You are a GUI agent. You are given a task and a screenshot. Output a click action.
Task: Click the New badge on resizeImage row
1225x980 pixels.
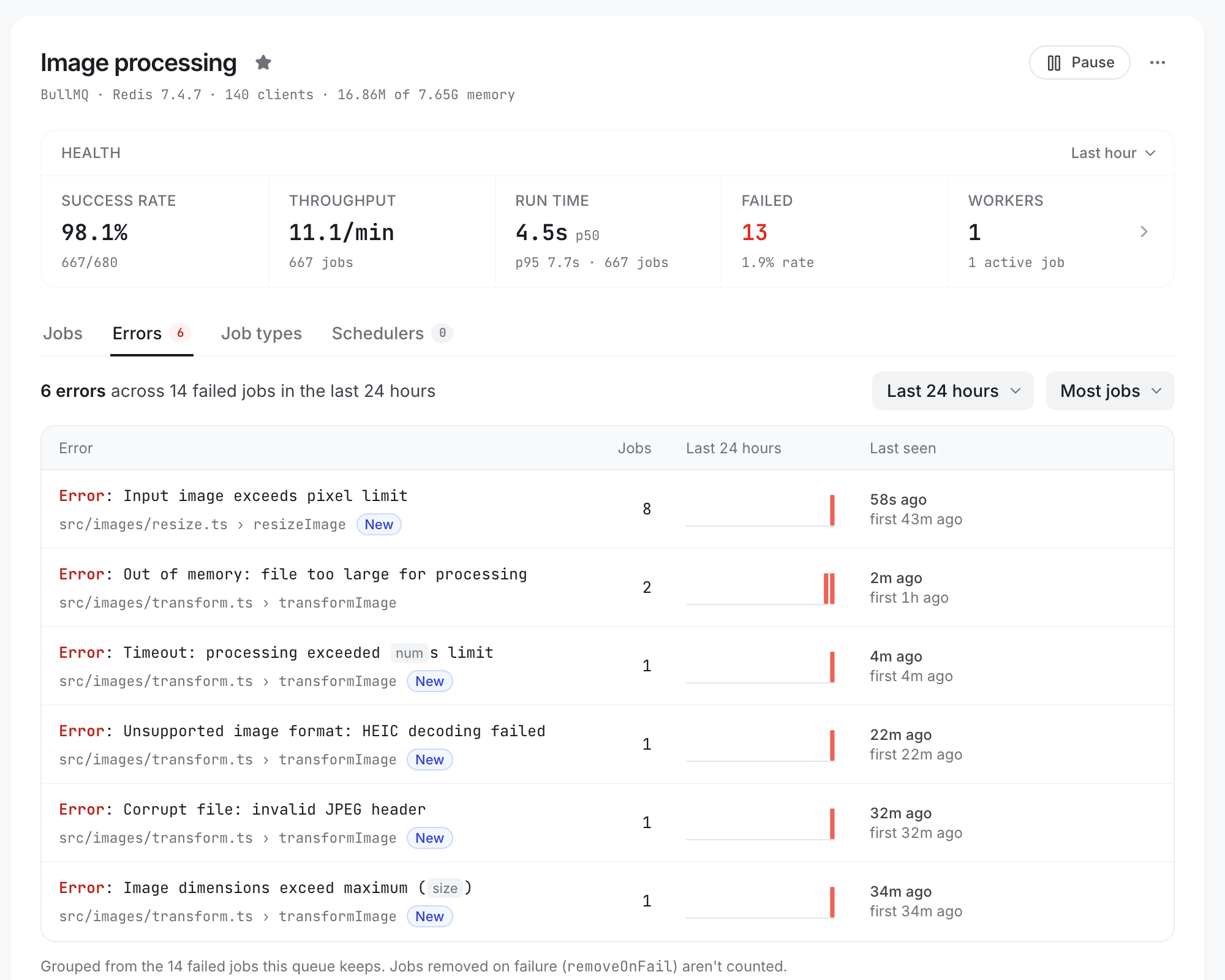(x=379, y=524)
